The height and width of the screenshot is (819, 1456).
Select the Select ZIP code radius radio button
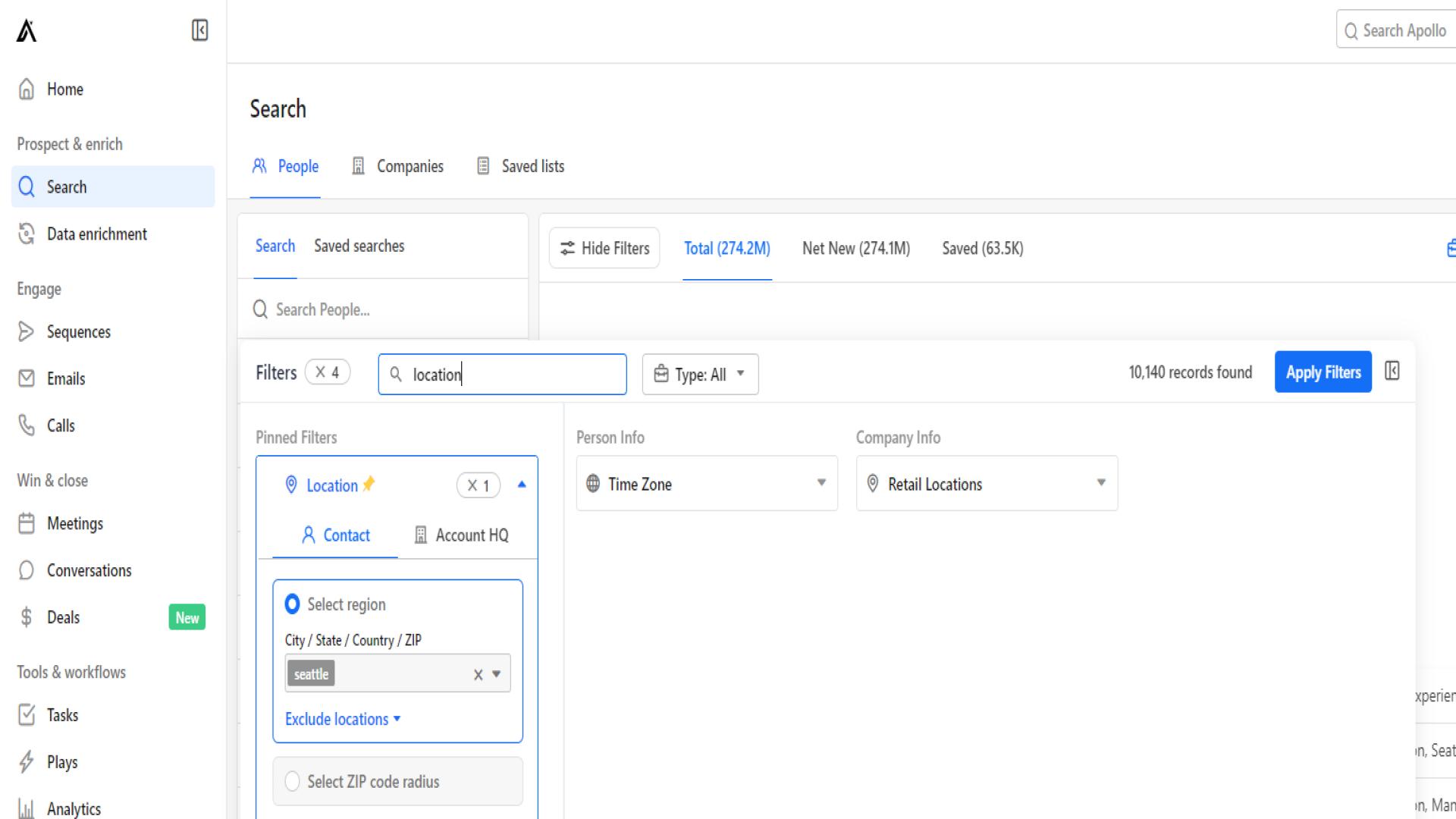point(292,781)
